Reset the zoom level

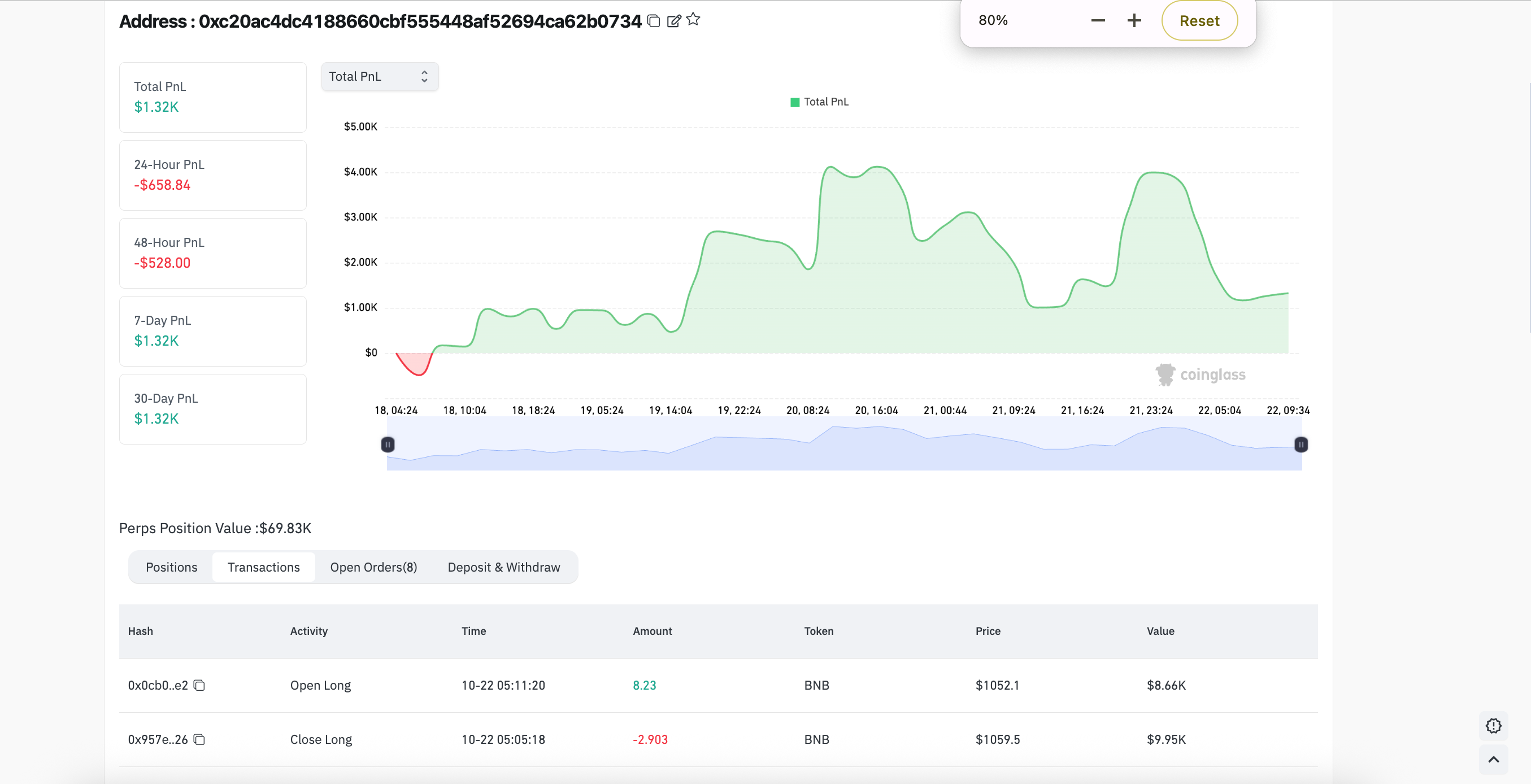tap(1199, 21)
